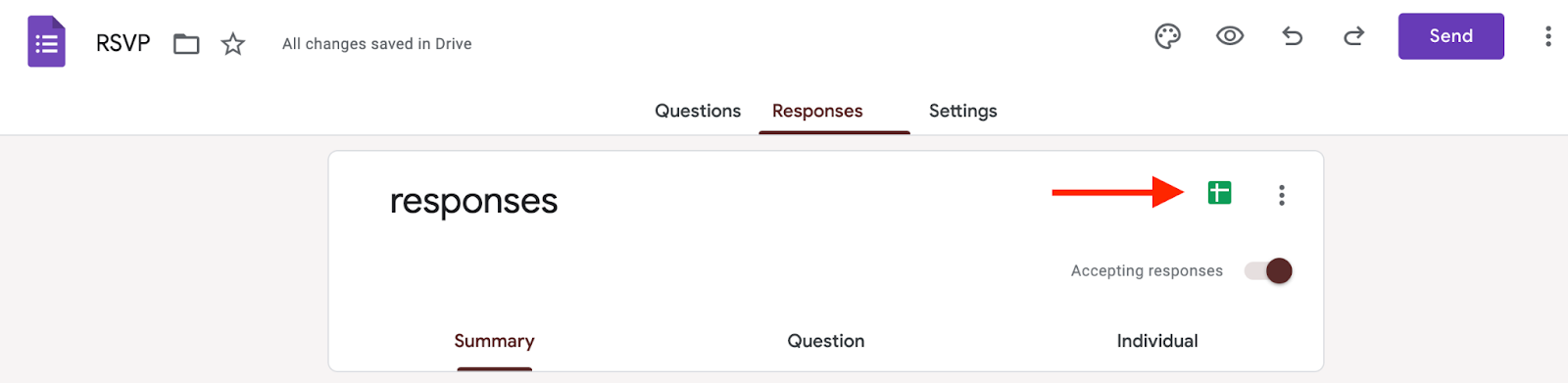Click the Send button
This screenshot has height=383, width=1568.
tap(1450, 36)
